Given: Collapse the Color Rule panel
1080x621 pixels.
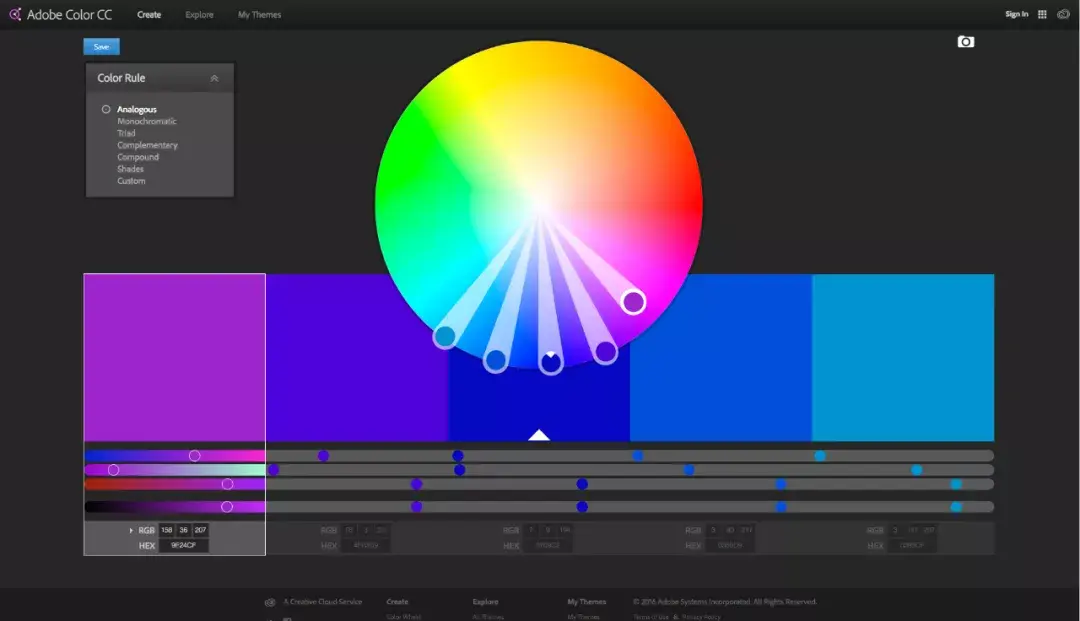Looking at the screenshot, I should tap(214, 78).
